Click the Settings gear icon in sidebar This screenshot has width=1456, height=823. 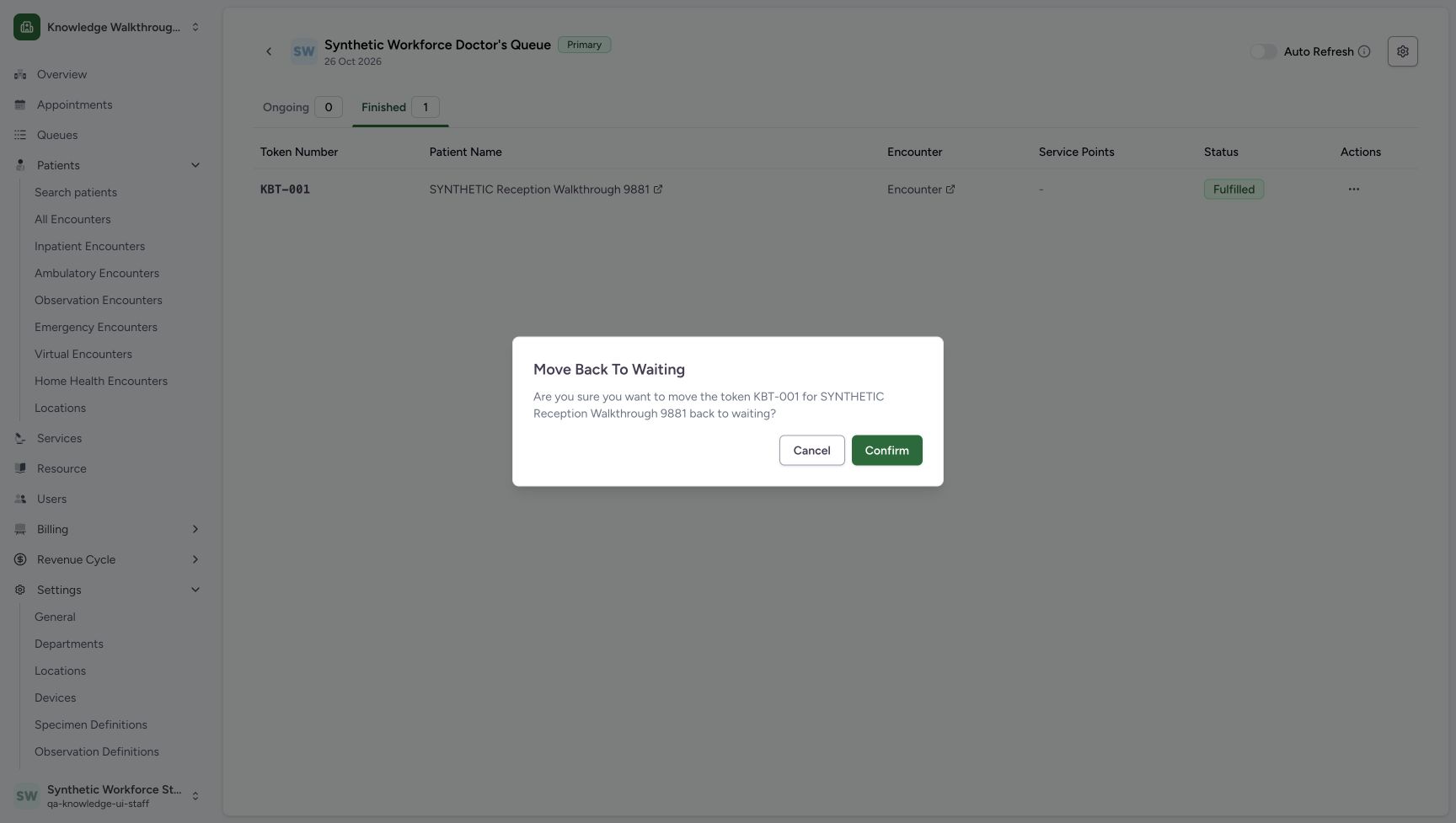(x=20, y=590)
